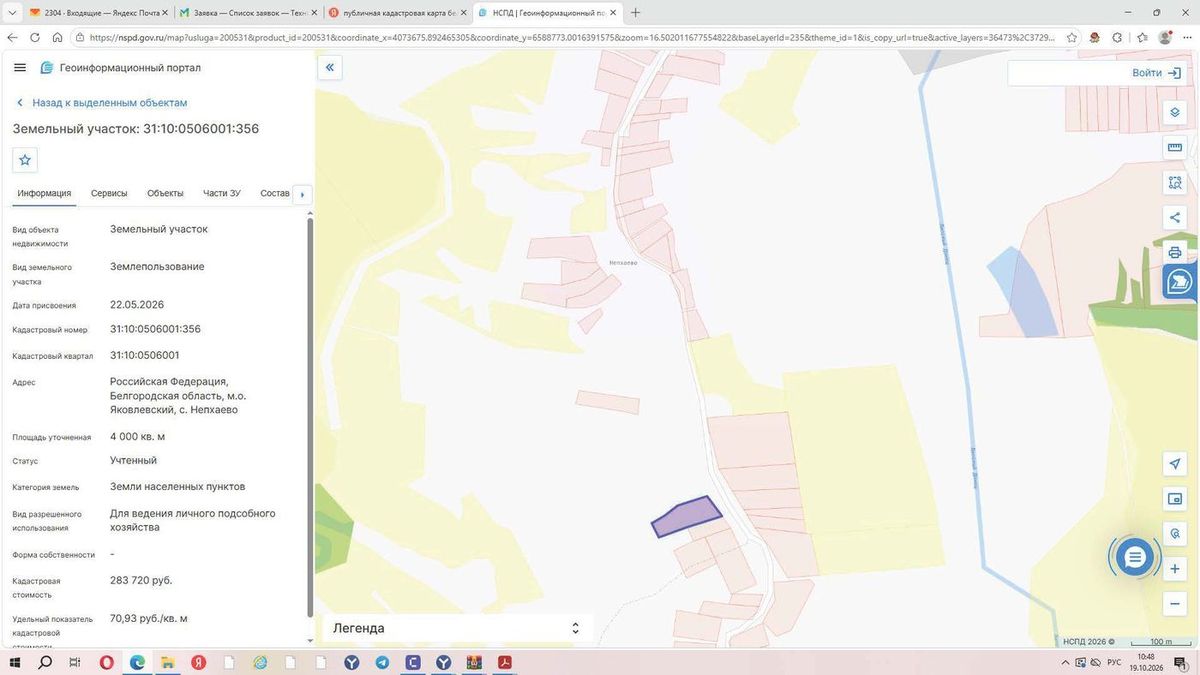Click the РУС language indicator
The height and width of the screenshot is (675, 1200).
tap(1114, 663)
